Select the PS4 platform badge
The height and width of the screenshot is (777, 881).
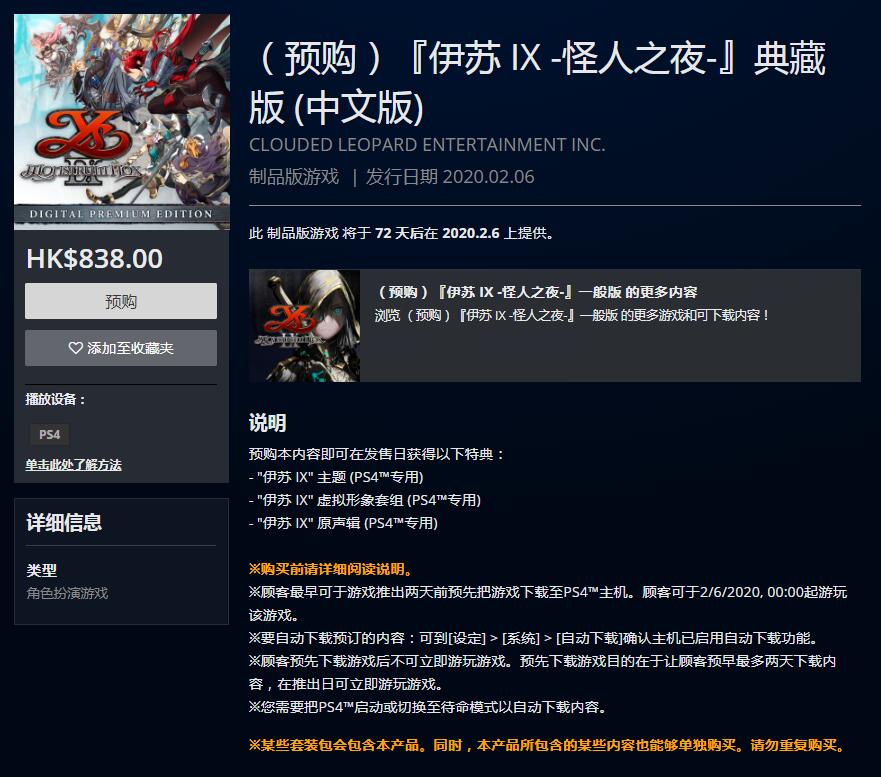pyautogui.click(x=49, y=434)
